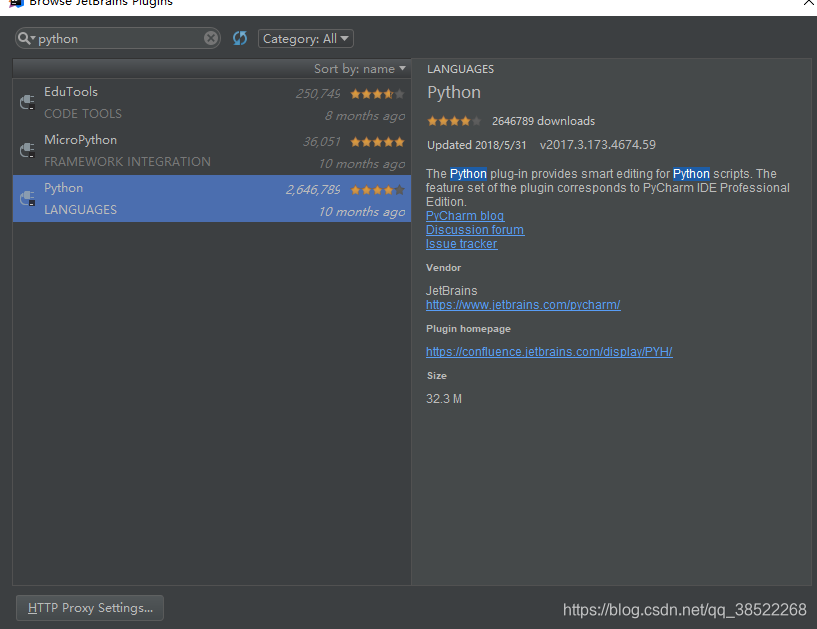Click the search magnifier icon in the search box
The height and width of the screenshot is (629, 817).
click(24, 39)
